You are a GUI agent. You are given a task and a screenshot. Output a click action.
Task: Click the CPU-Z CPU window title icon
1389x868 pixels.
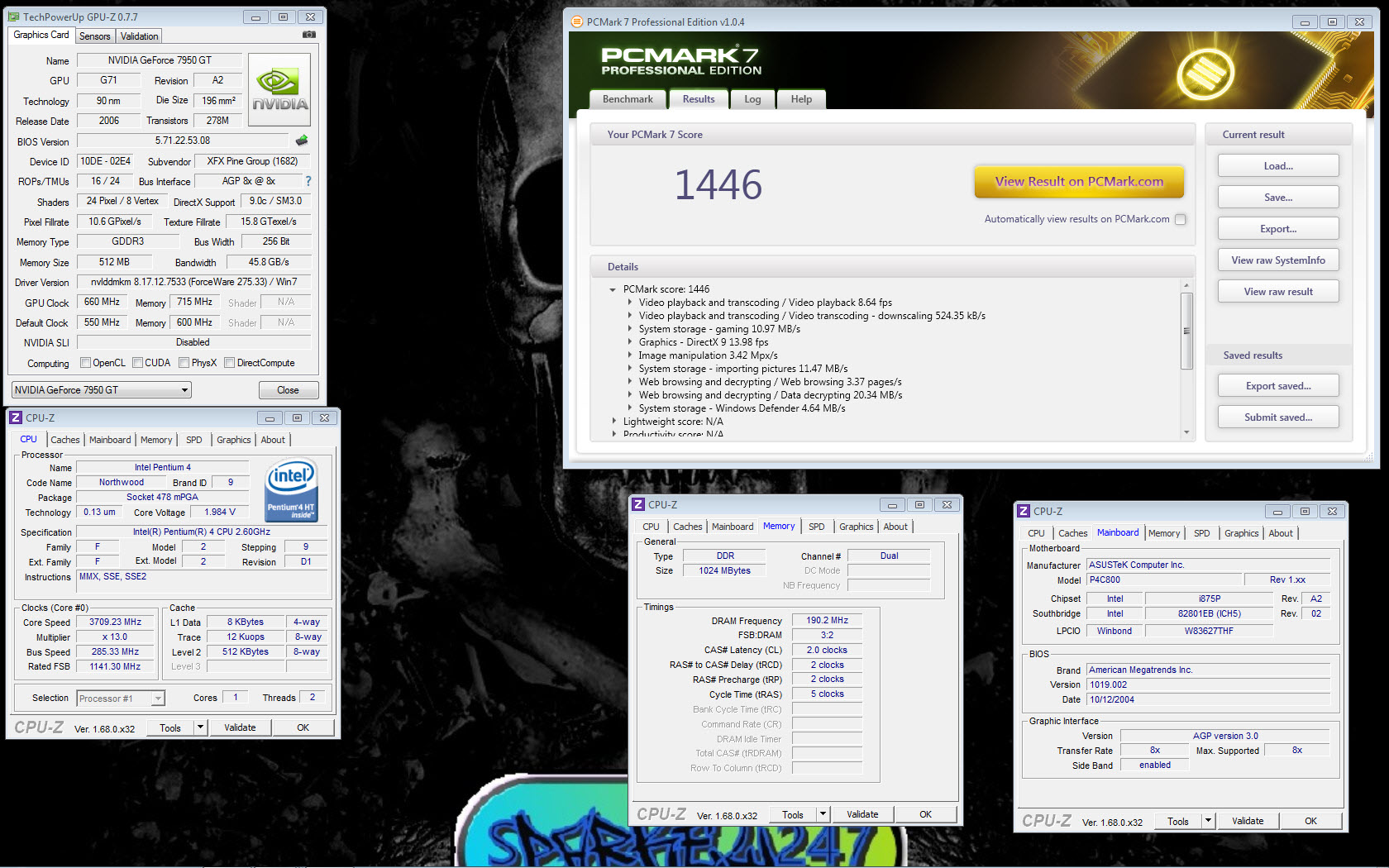tap(16, 417)
